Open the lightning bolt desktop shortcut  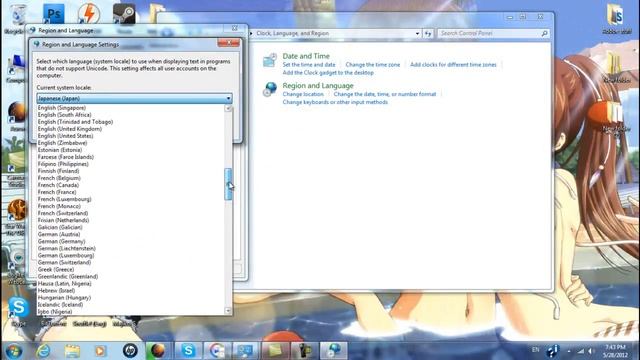[89, 14]
